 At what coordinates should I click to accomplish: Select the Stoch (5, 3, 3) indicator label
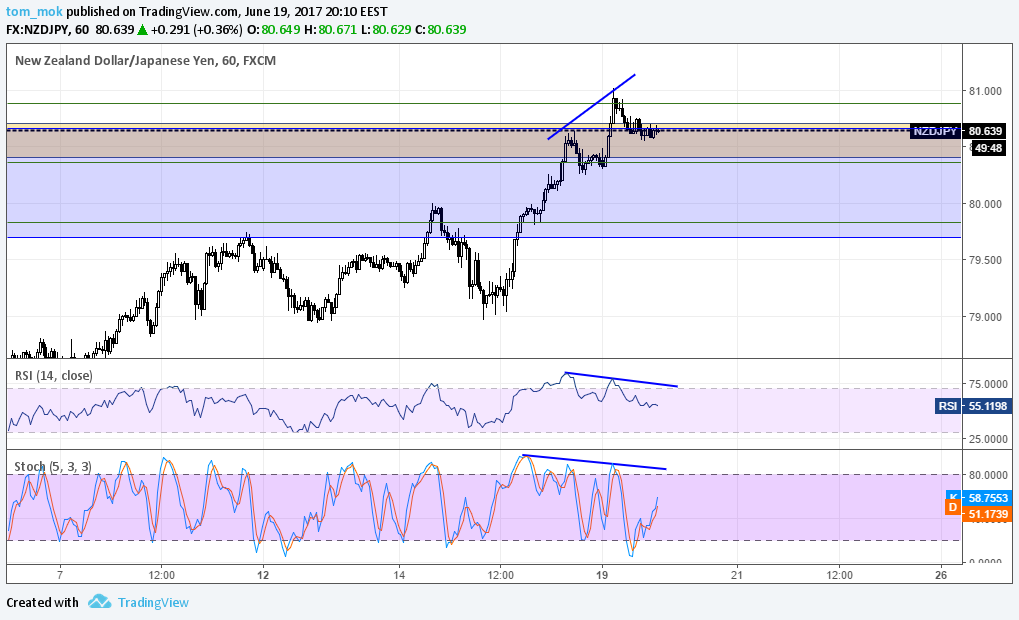(53, 467)
